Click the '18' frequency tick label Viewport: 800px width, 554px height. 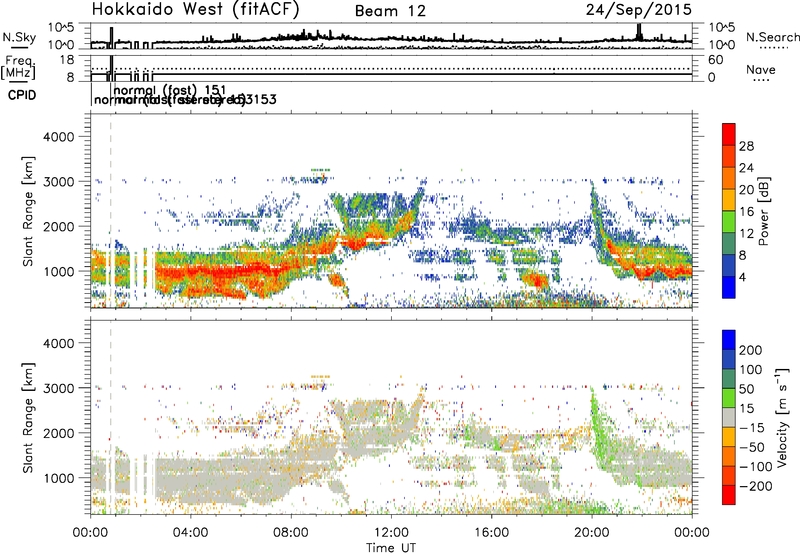(66, 60)
